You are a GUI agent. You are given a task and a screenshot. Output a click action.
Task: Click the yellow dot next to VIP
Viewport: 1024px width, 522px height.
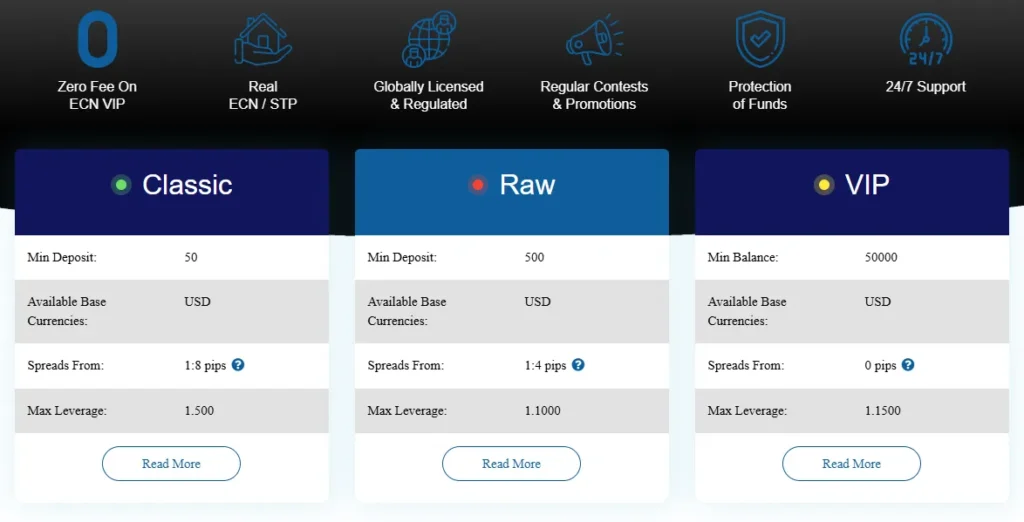point(824,185)
